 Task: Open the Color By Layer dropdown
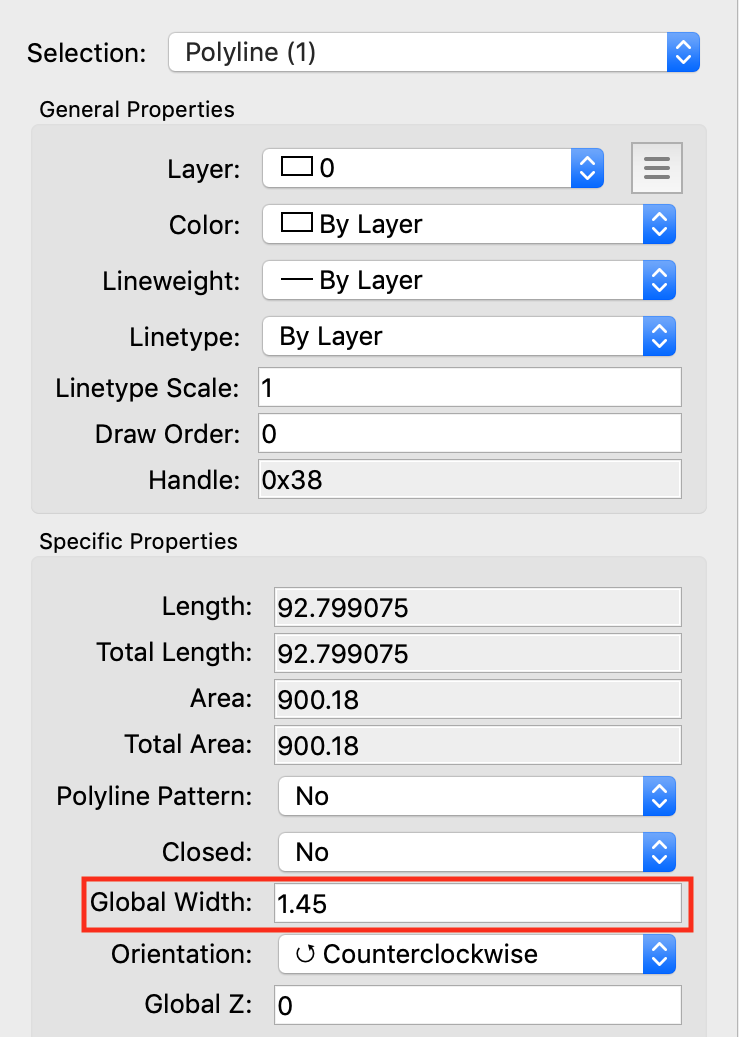coord(469,225)
